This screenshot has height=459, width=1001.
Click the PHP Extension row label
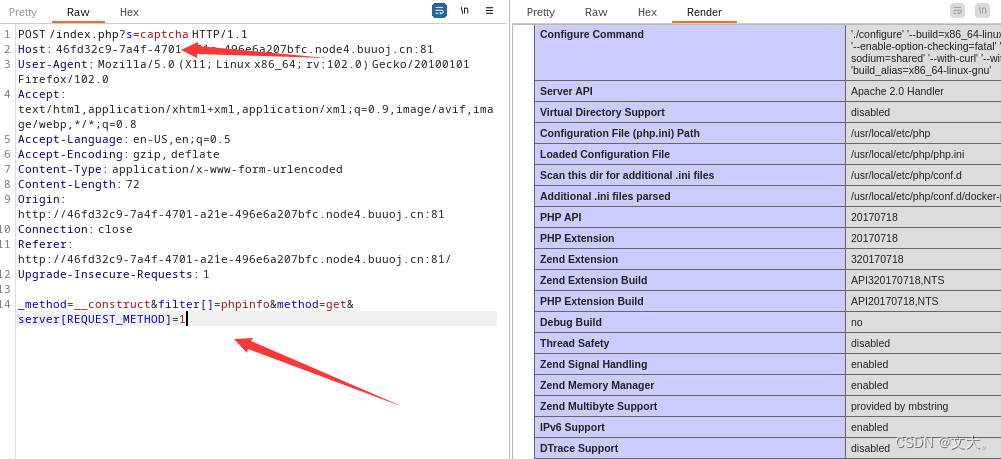point(577,239)
